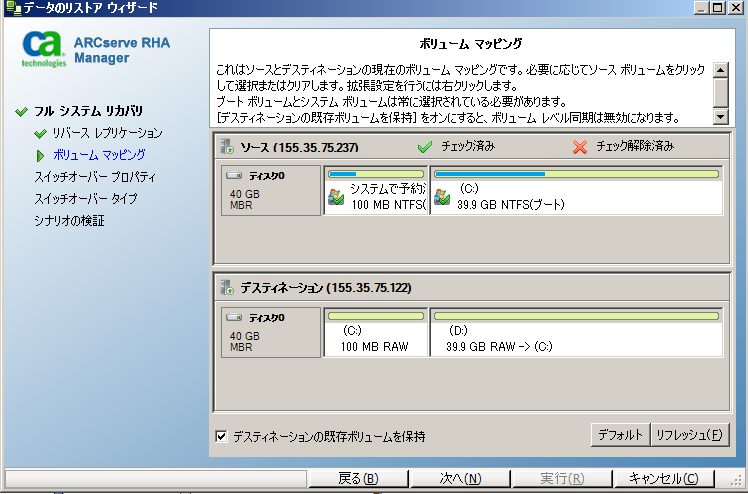This screenshot has height=494, width=748.
Task: Click source (C:) 39.9 GB usage bar
Action: pyautogui.click(x=576, y=174)
